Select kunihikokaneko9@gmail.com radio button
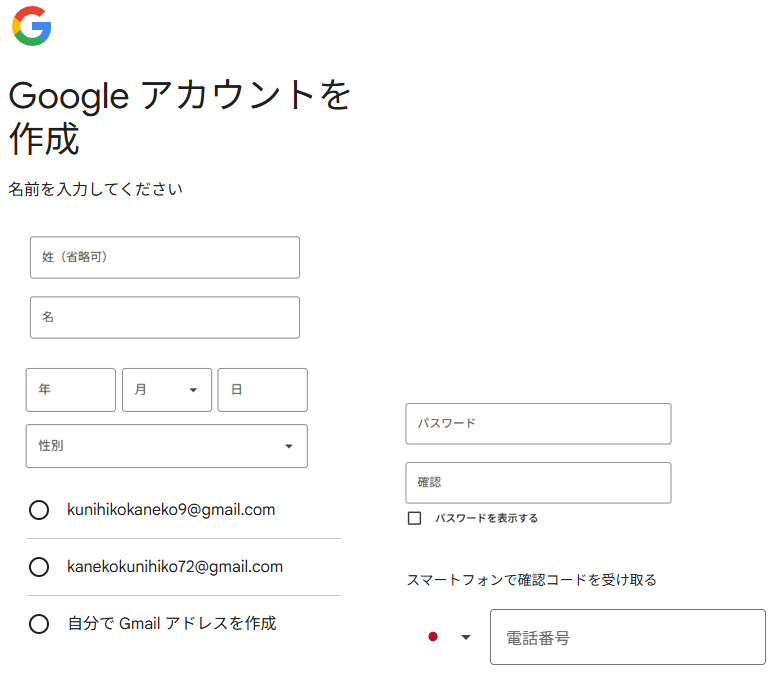This screenshot has width=783, height=674. click(39, 510)
